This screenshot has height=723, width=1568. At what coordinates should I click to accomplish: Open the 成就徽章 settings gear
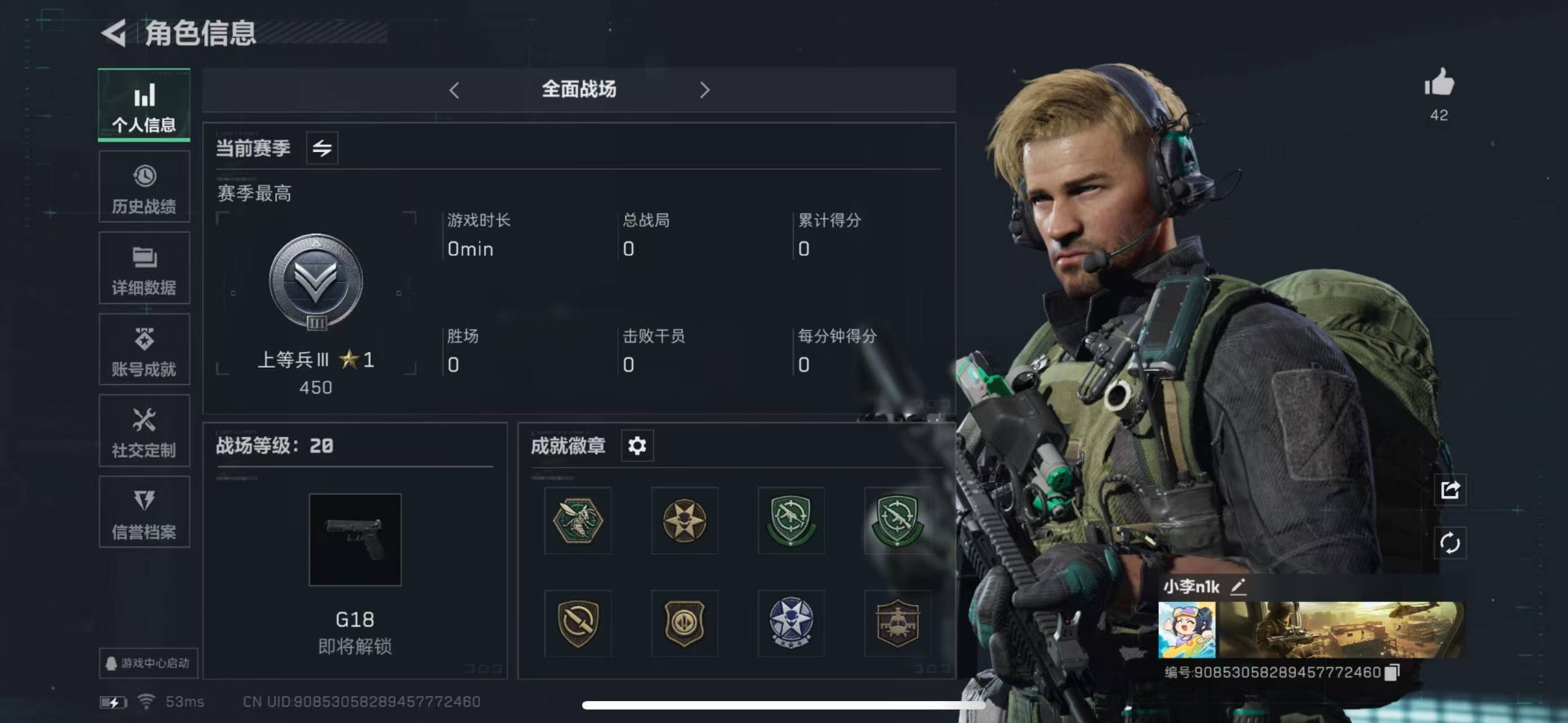[637, 445]
